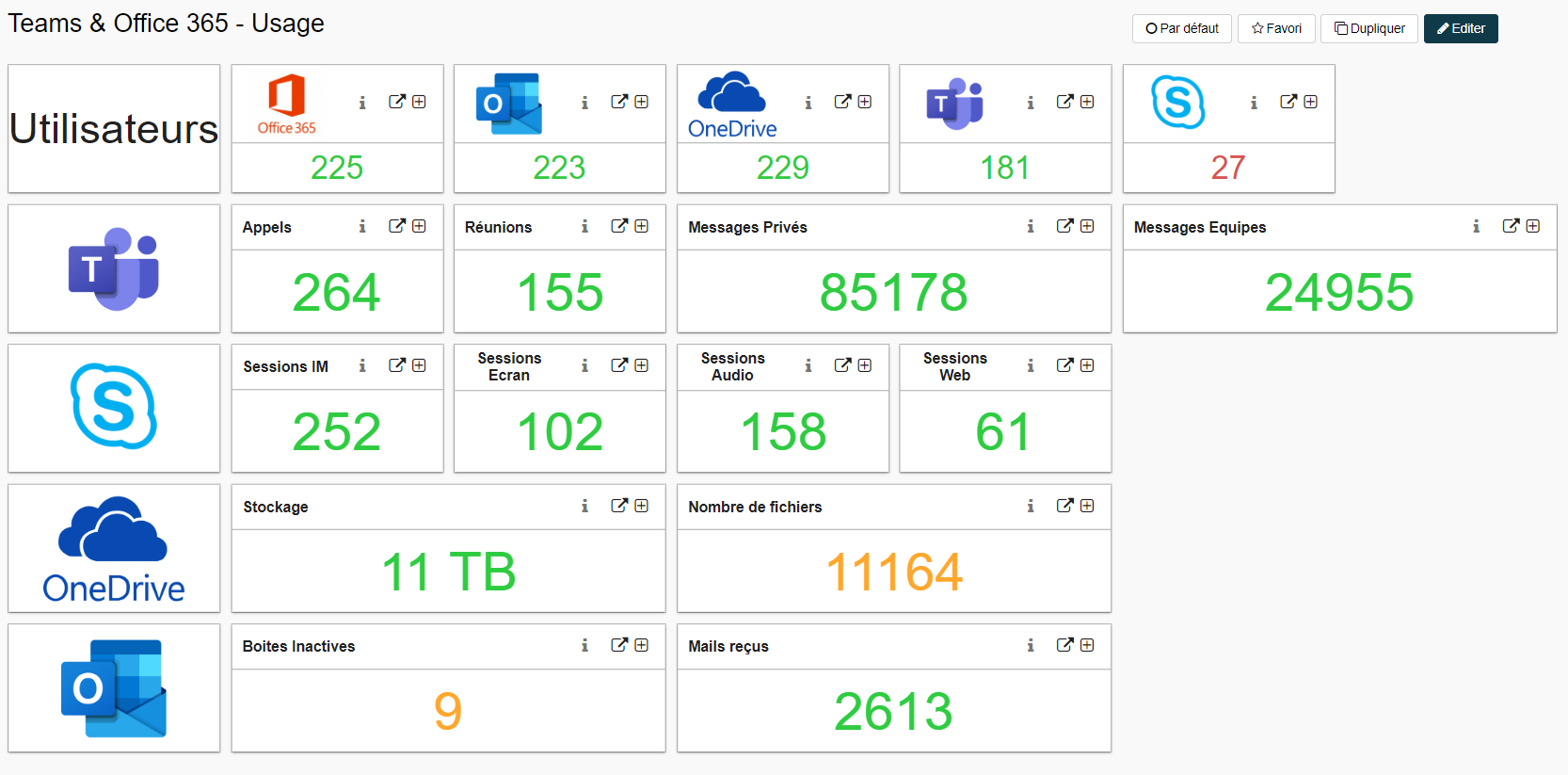Show info for Réunions widget
Screen dimensions: 1568x775
tap(584, 226)
